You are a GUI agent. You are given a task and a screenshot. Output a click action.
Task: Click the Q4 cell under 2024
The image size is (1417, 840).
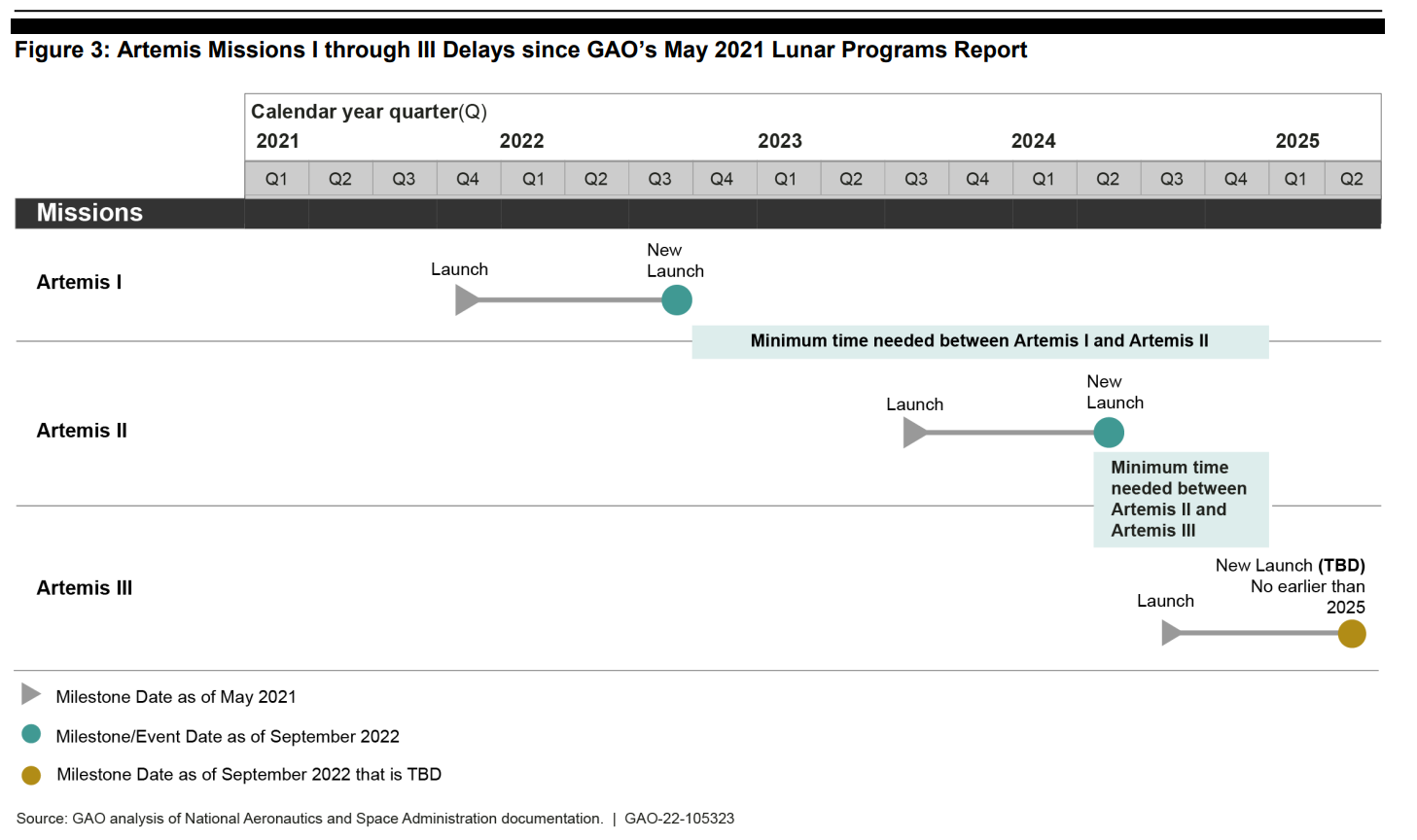point(1236,179)
